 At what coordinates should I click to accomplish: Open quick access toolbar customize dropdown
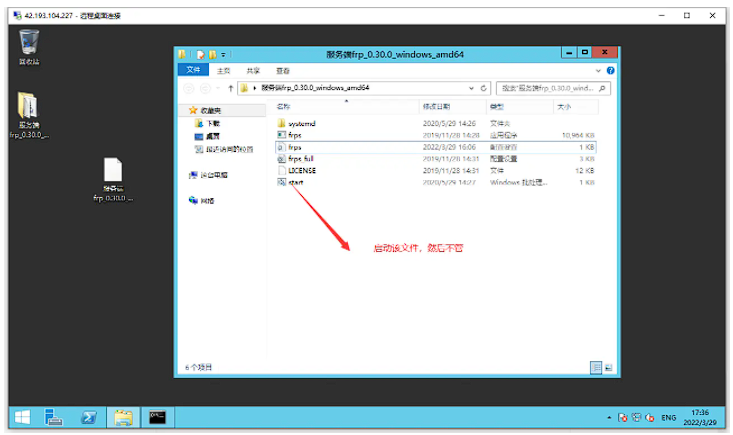click(223, 53)
